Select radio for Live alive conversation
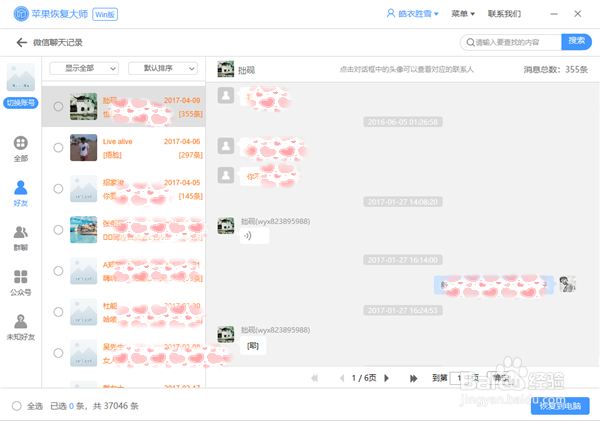This screenshot has width=600, height=421. (x=58, y=147)
